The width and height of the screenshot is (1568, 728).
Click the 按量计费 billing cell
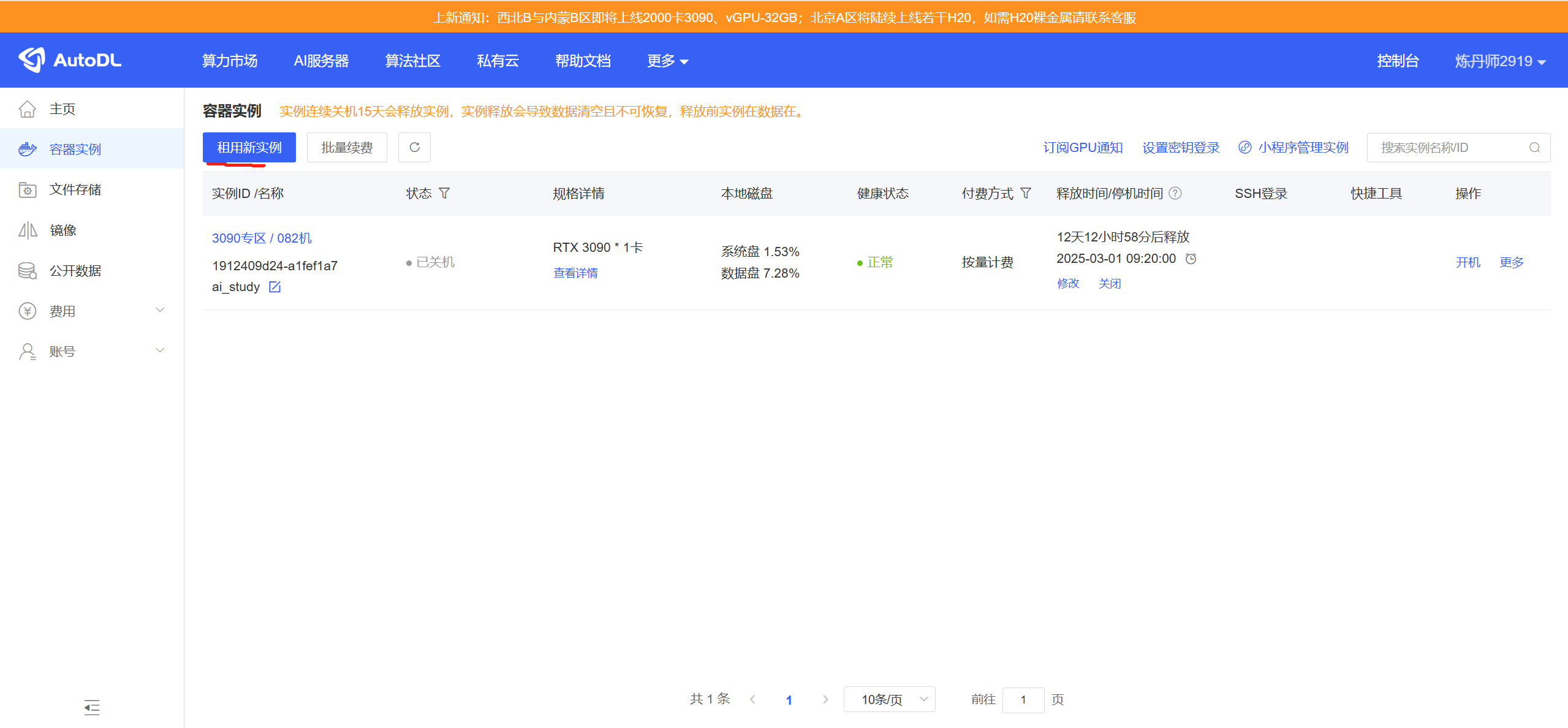coord(987,262)
